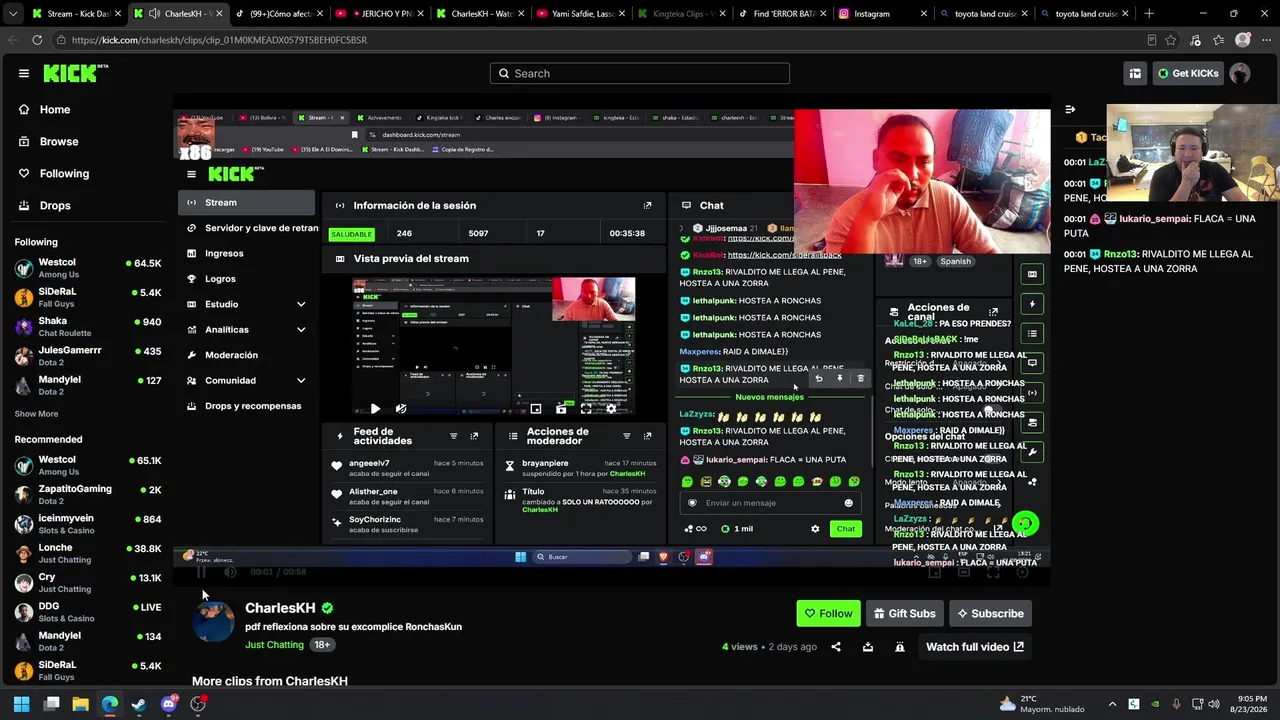Open recommended channel iceinmyvein
The image size is (1280, 720).
coord(87,524)
